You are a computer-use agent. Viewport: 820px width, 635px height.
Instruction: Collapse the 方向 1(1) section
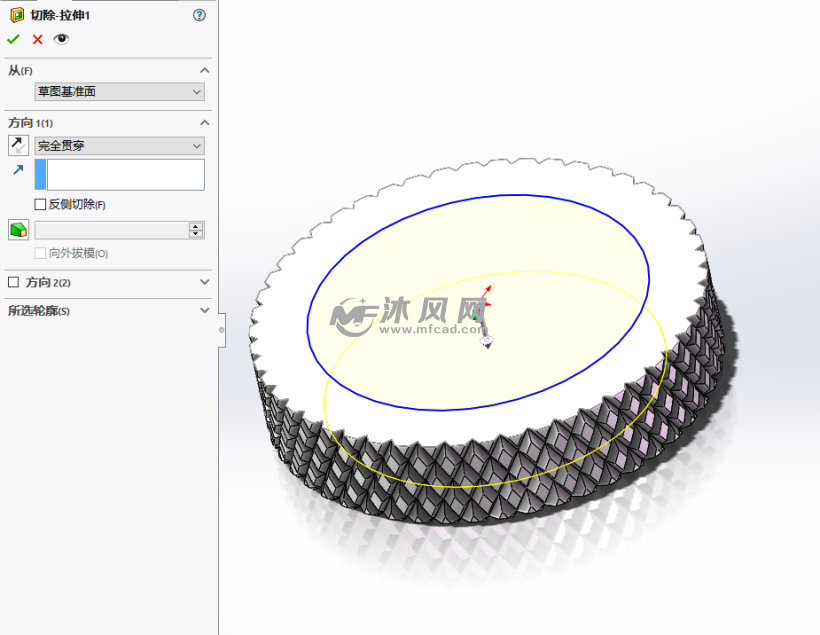[204, 122]
